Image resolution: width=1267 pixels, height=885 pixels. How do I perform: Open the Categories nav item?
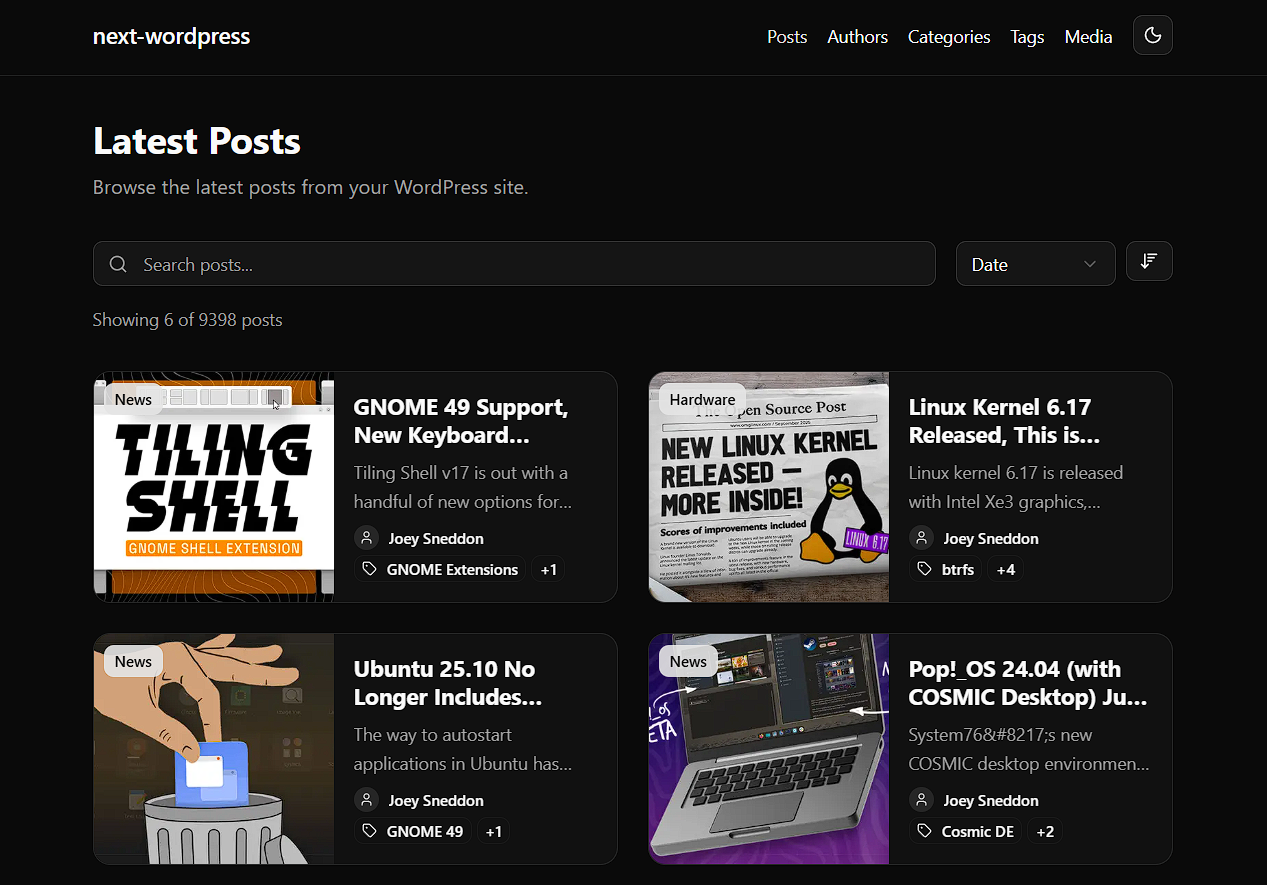click(949, 37)
